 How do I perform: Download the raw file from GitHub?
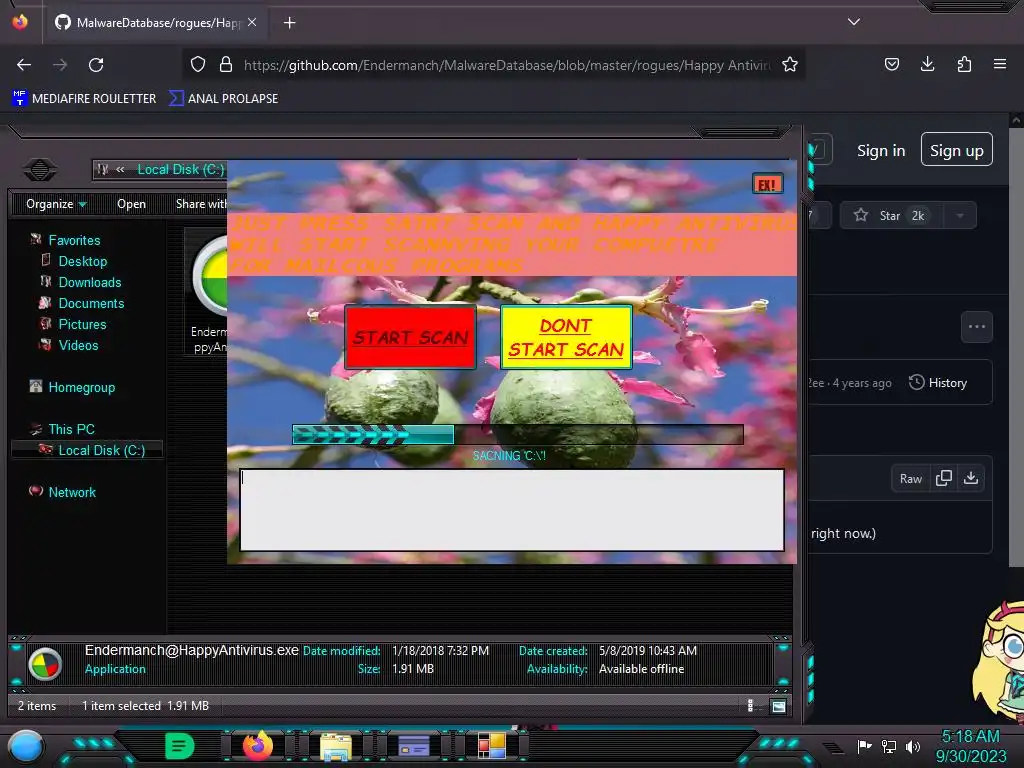971,479
